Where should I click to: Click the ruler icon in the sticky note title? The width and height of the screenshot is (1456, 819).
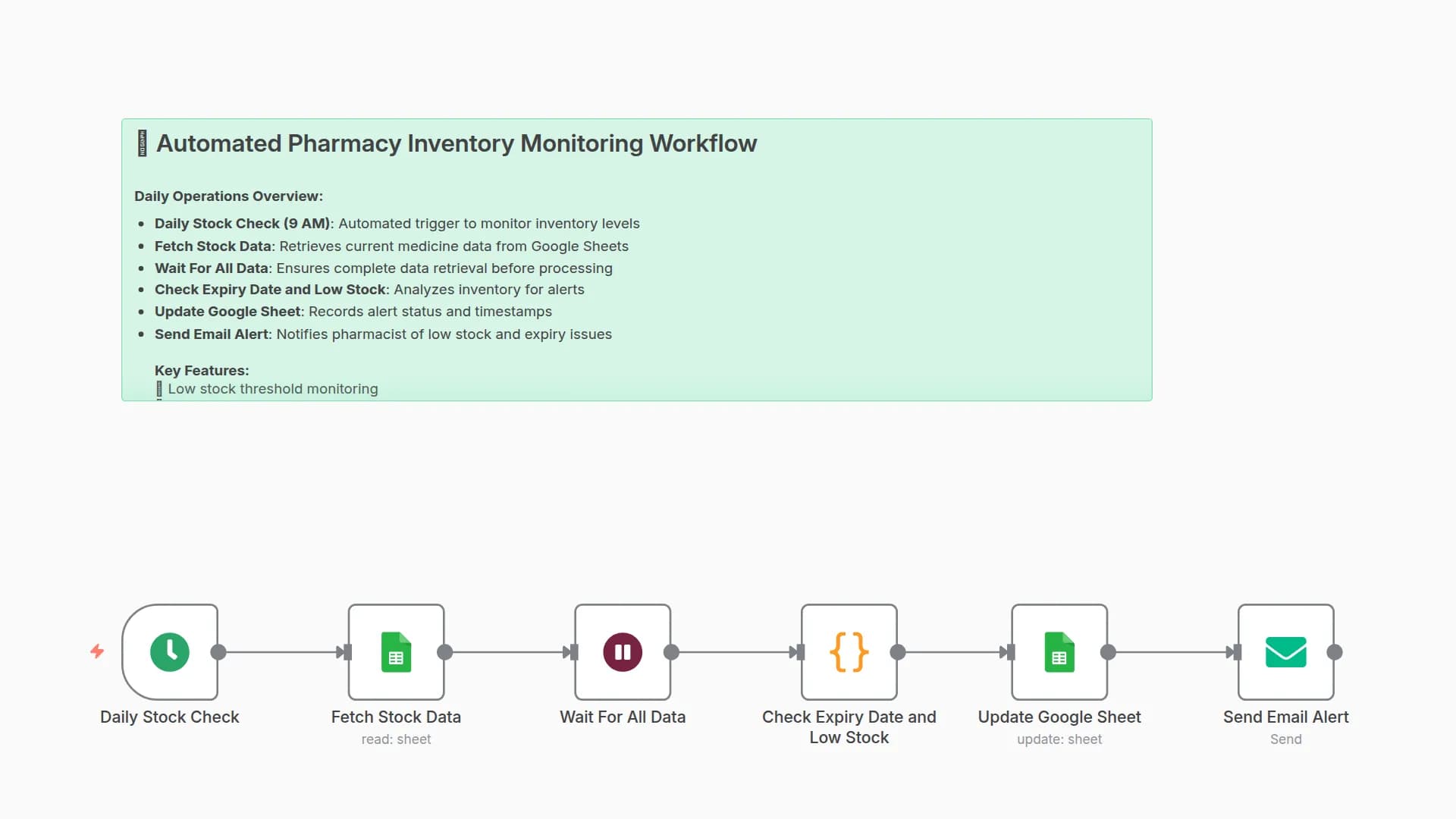point(141,143)
